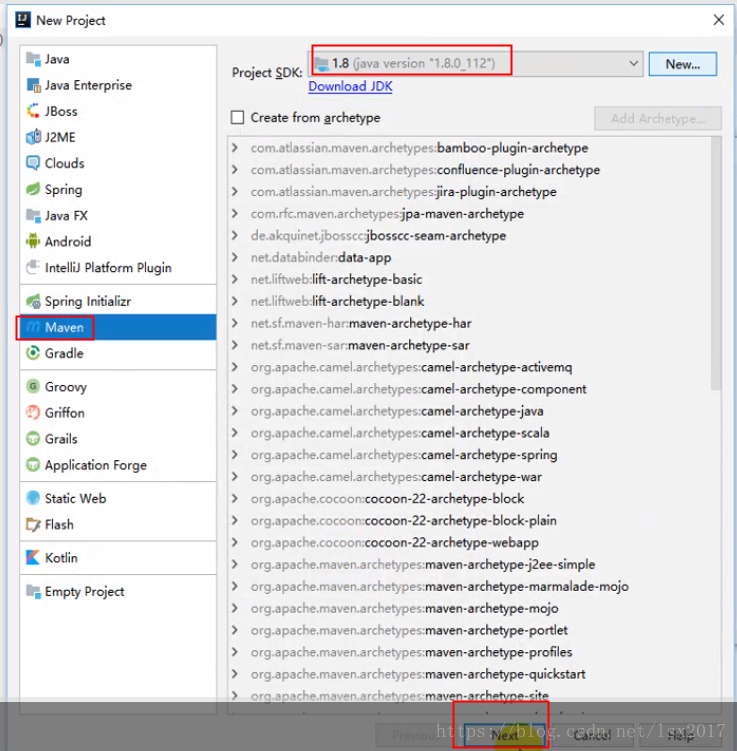The width and height of the screenshot is (737, 751).
Task: Click the Grails icon
Action: (x=33, y=439)
